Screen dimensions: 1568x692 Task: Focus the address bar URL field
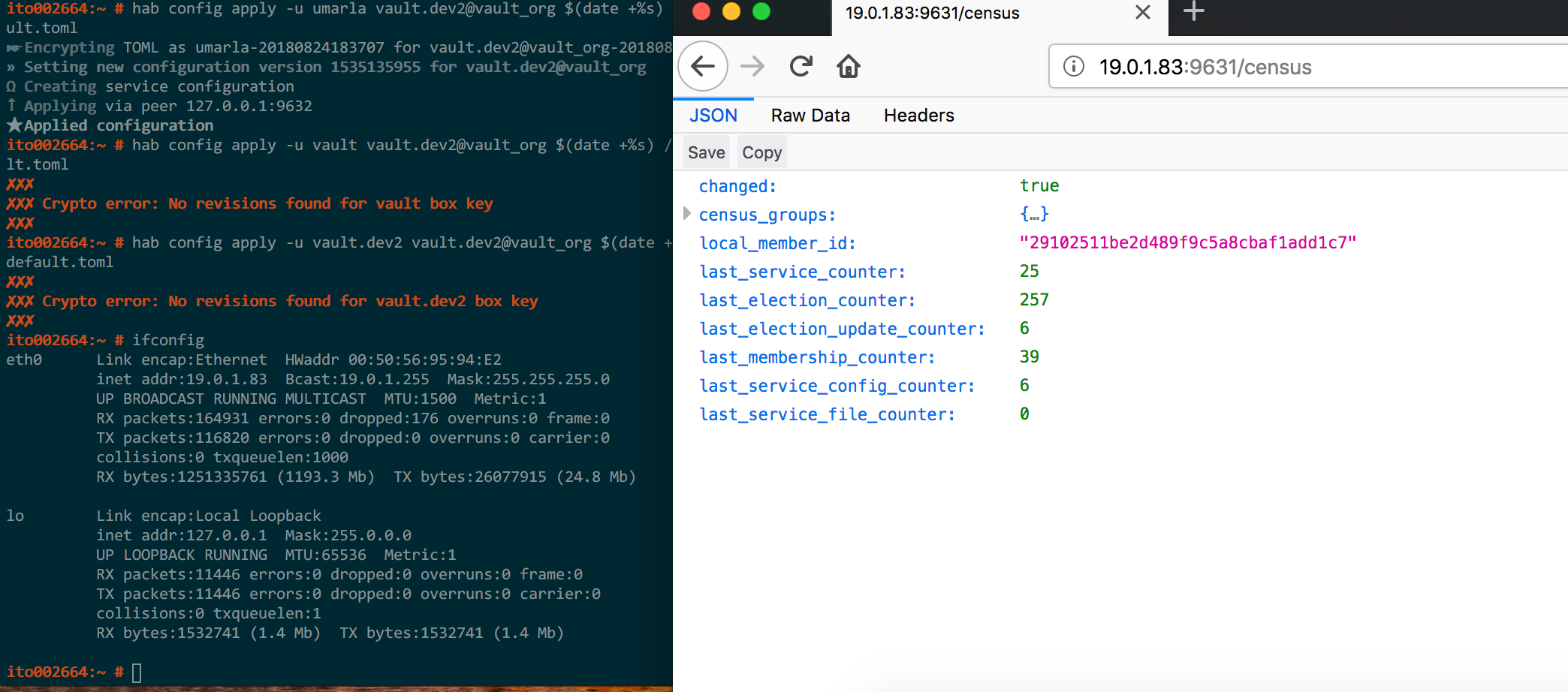1308,67
